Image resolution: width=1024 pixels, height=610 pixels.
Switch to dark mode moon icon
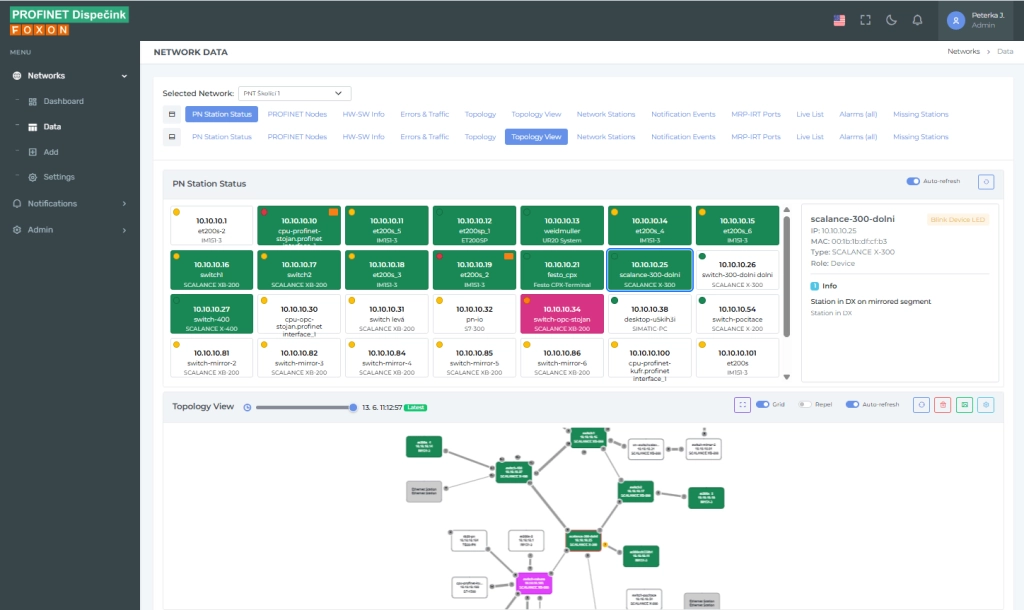891,20
